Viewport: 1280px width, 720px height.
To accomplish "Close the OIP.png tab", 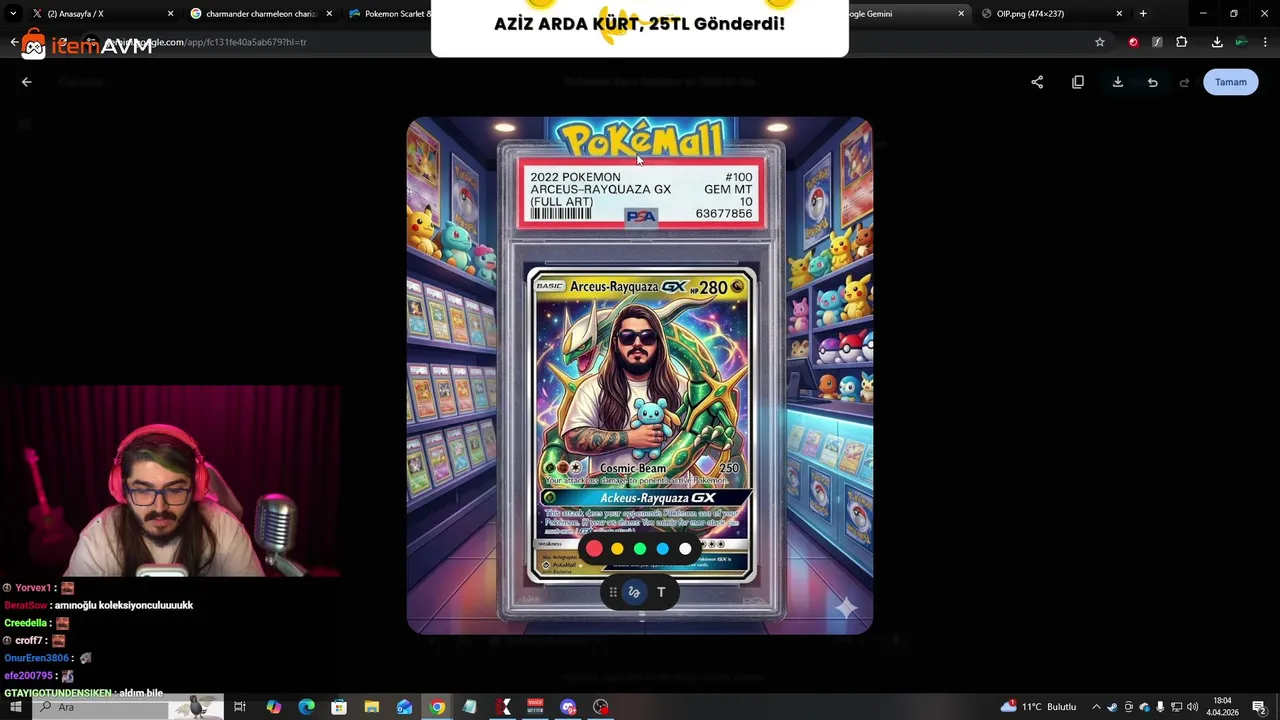I will pyautogui.click(x=1119, y=14).
